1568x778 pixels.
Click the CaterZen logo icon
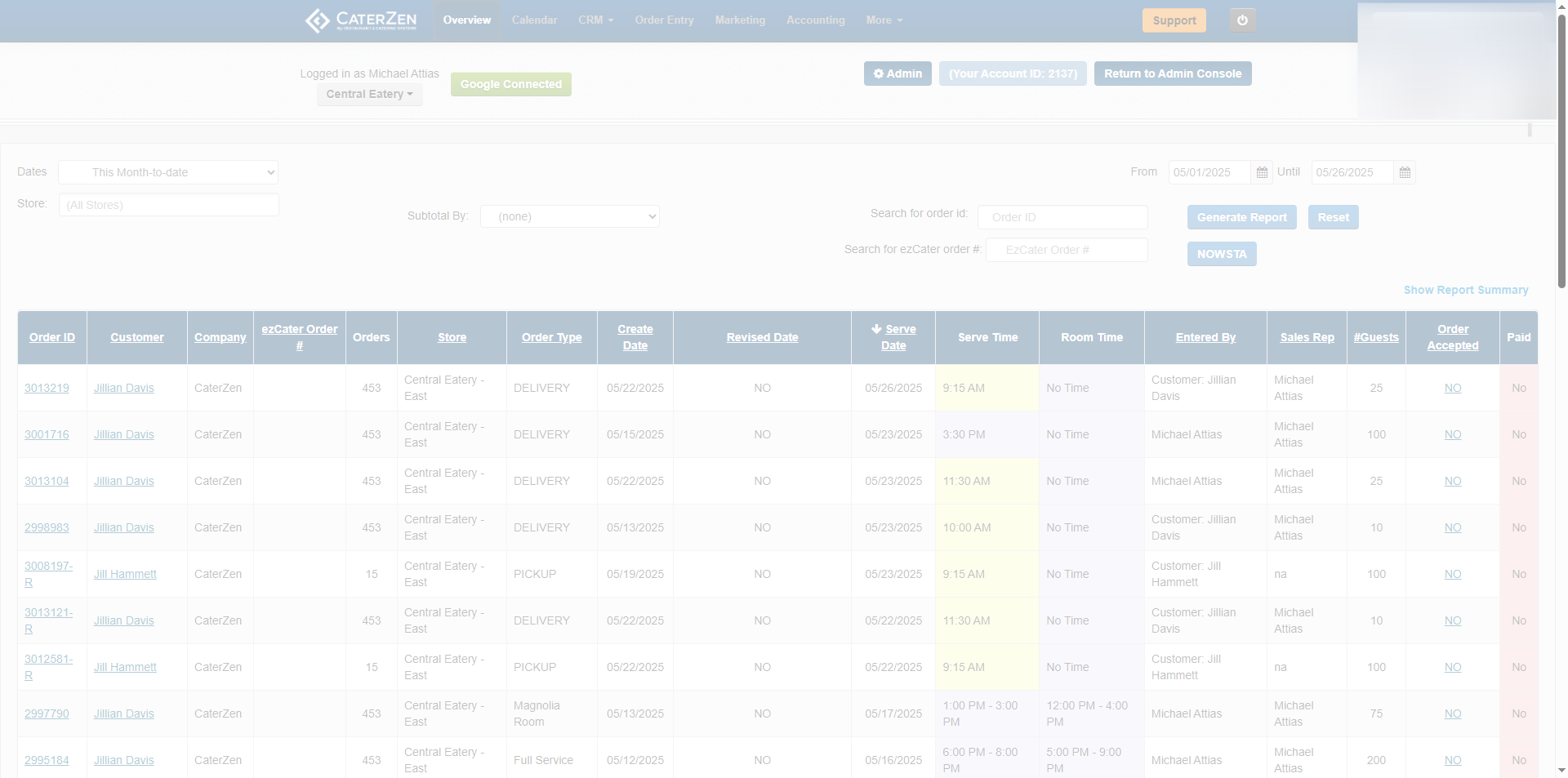(x=317, y=20)
